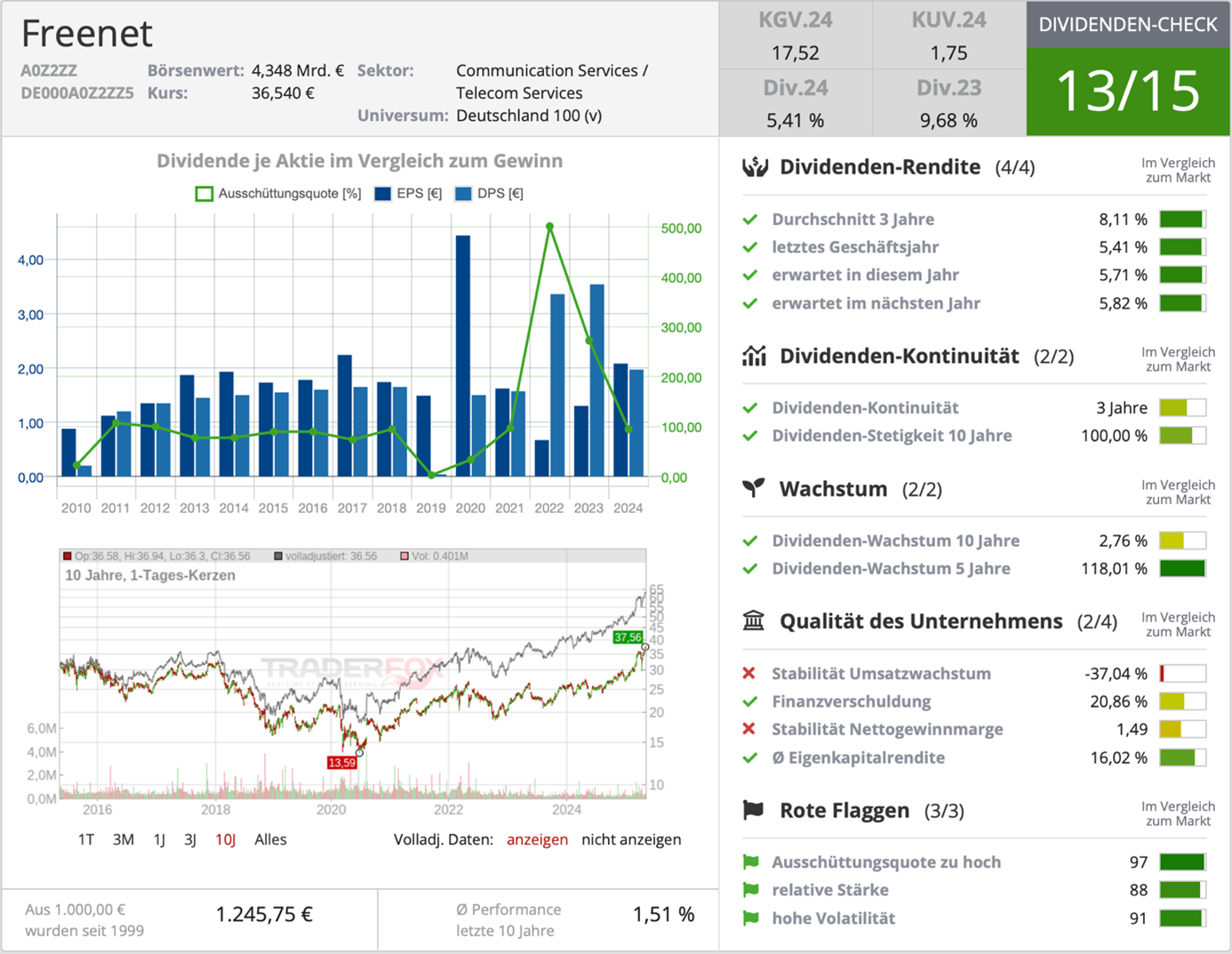This screenshot has width=1232, height=954.
Task: Toggle EPS [€] legend series
Action: click(x=408, y=193)
